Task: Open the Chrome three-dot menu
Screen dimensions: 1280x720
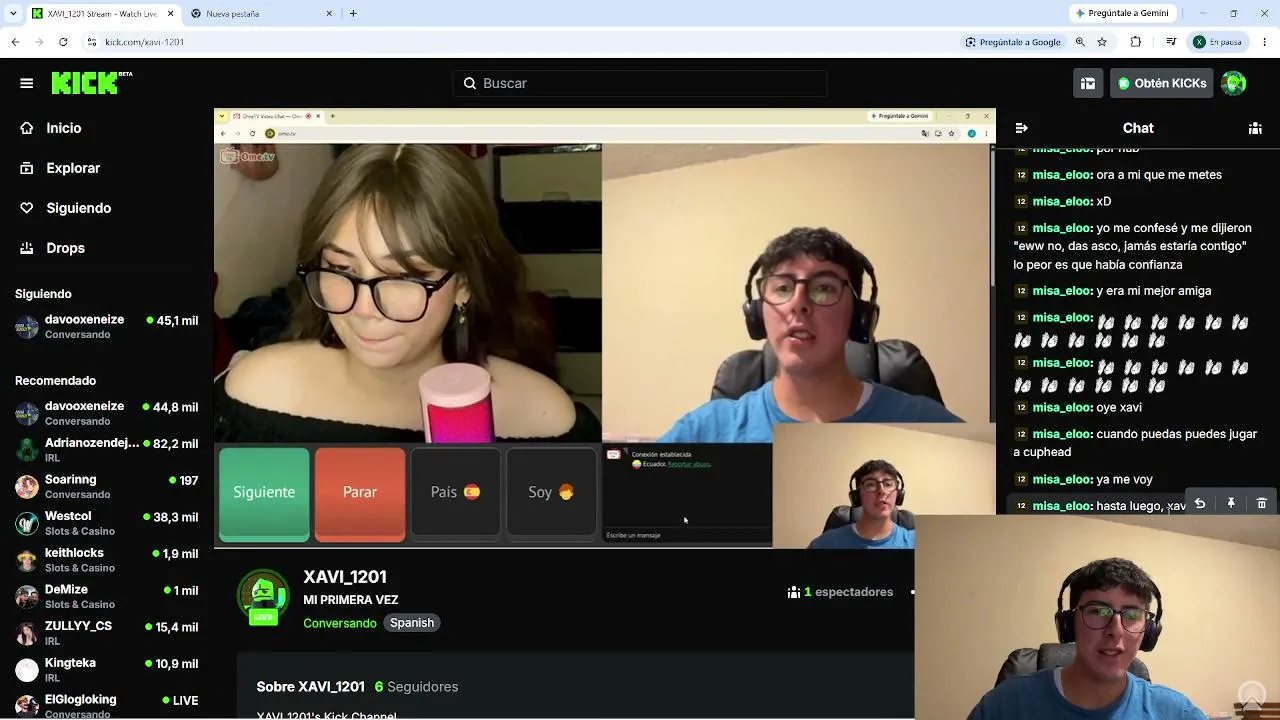Action: 1265,42
